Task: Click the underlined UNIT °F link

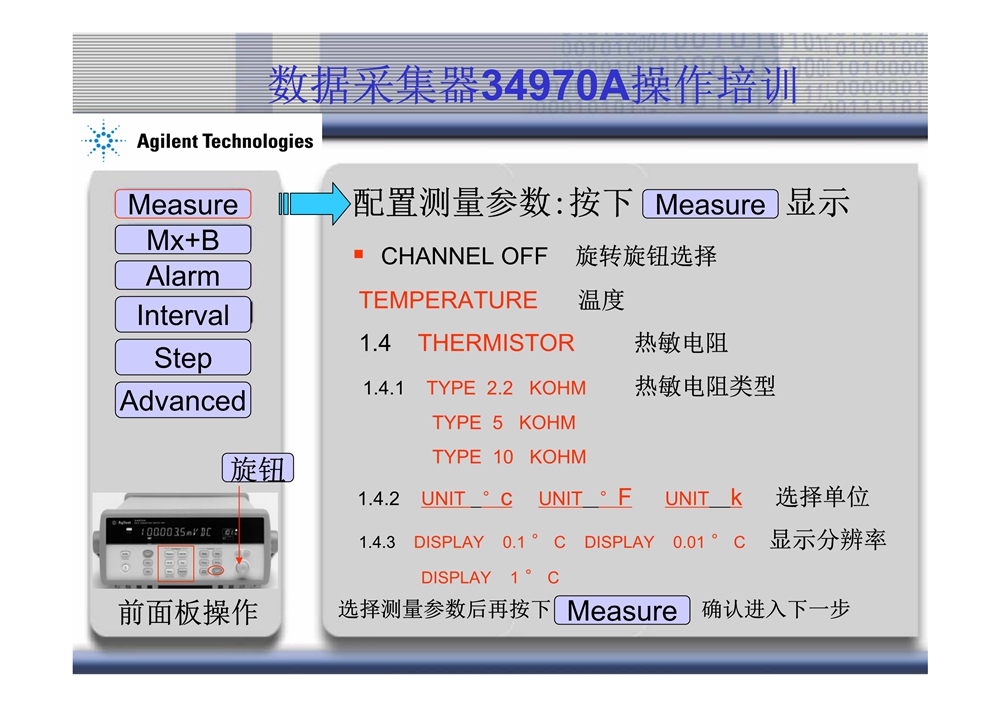Action: [x=584, y=498]
